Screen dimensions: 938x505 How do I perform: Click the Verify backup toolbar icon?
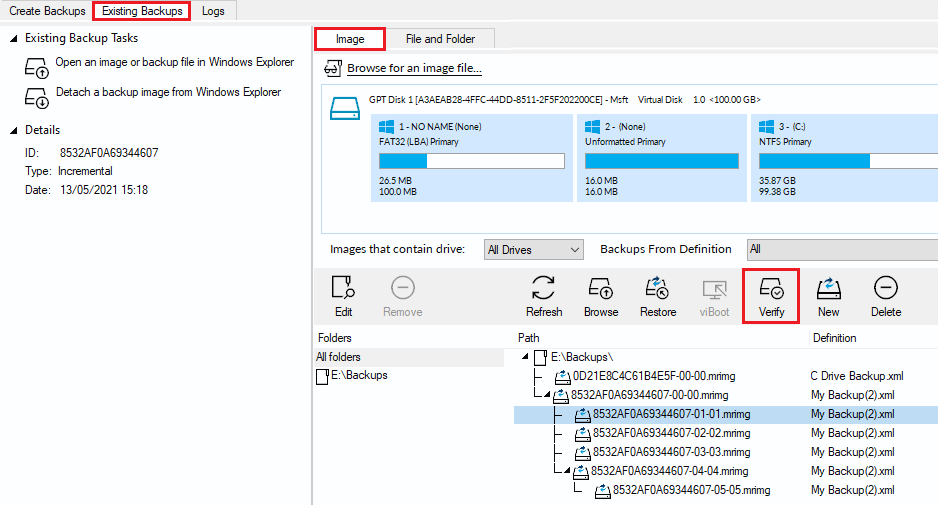click(771, 296)
